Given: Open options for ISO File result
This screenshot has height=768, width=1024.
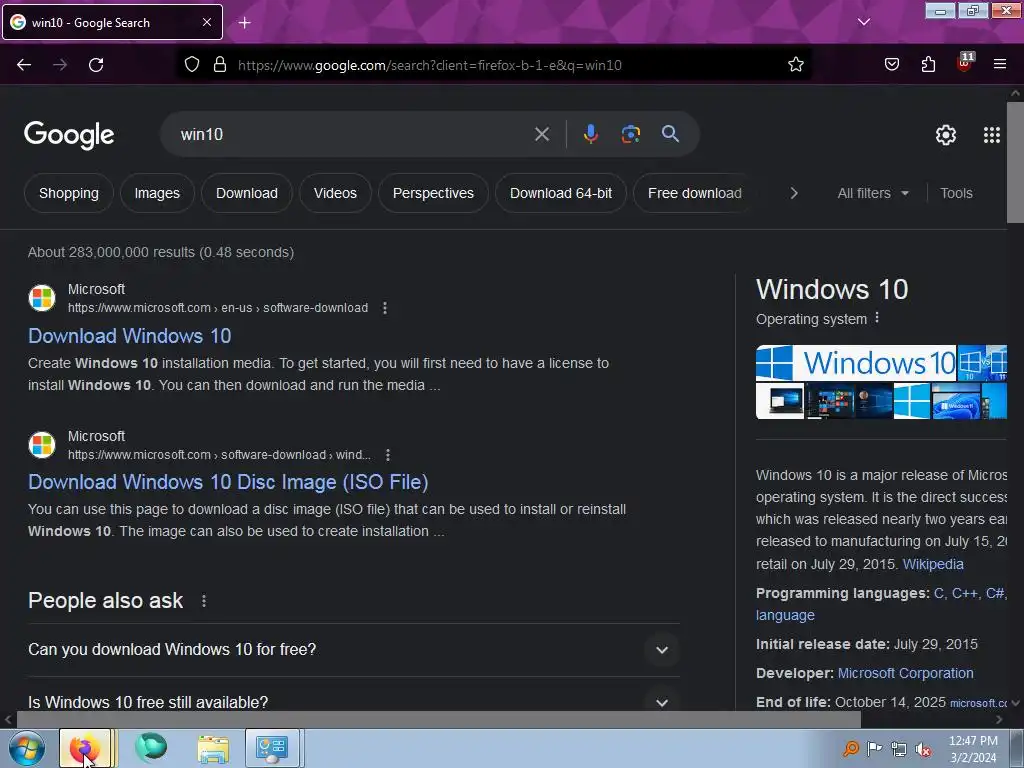Looking at the screenshot, I should (388, 455).
